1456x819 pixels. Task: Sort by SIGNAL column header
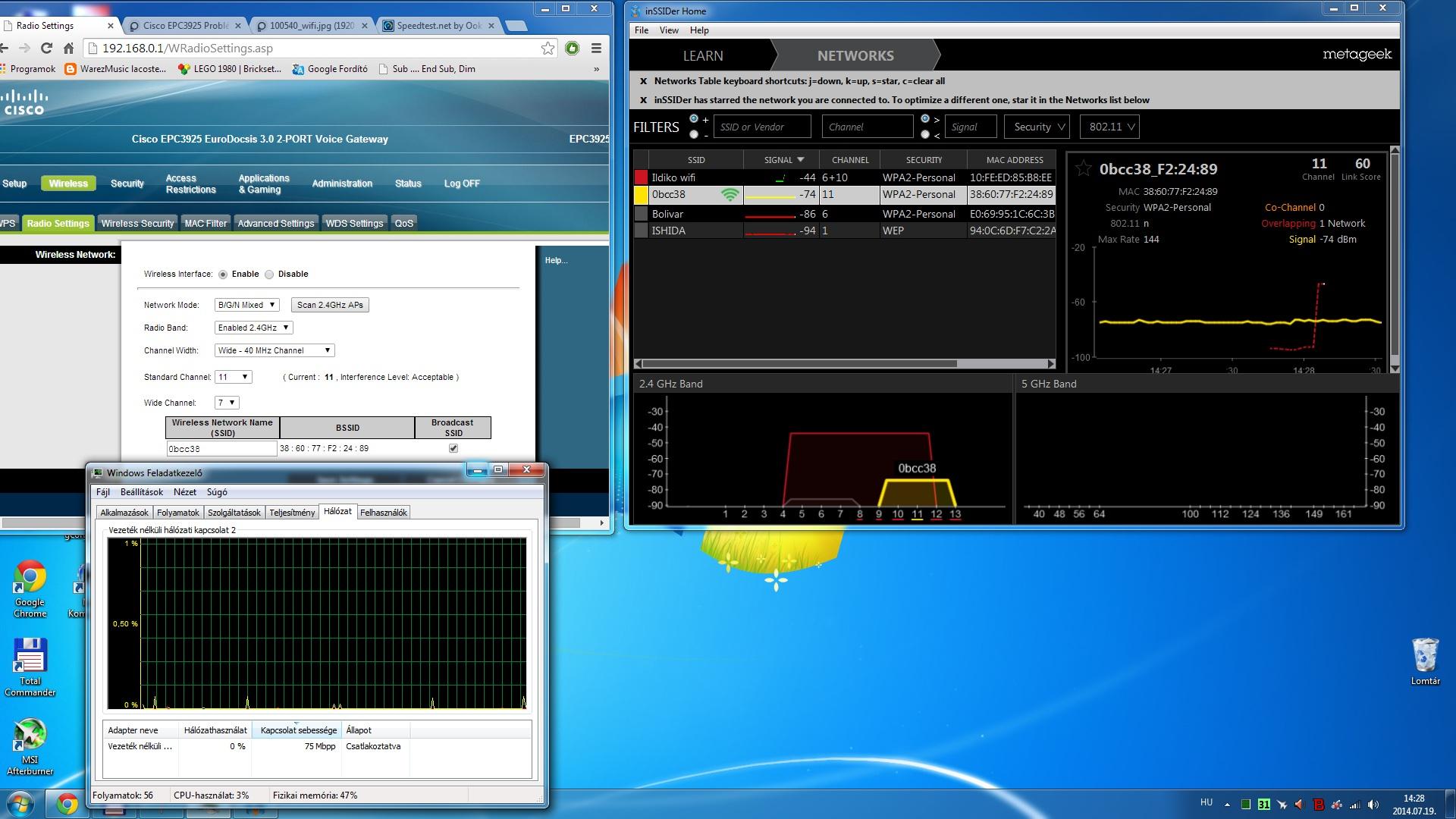(781, 160)
